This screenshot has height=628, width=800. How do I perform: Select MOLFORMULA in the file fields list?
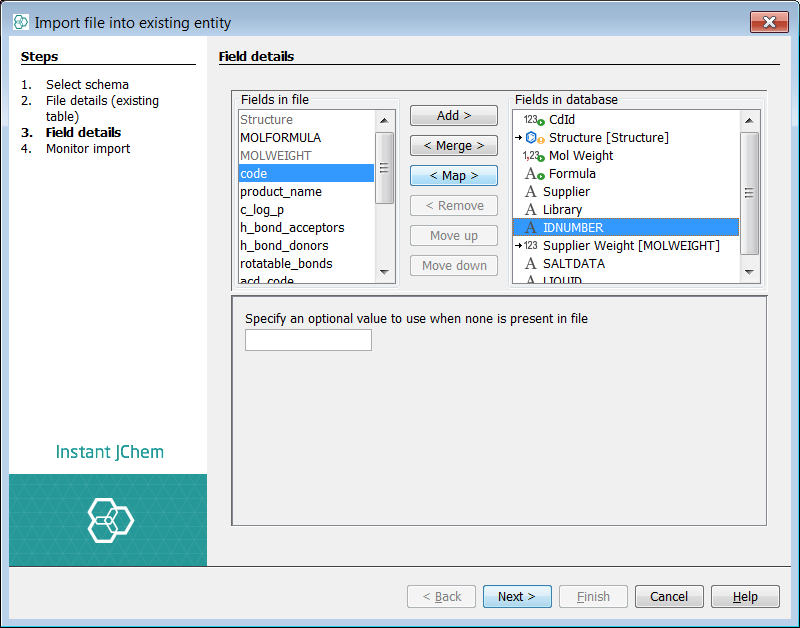tap(280, 138)
